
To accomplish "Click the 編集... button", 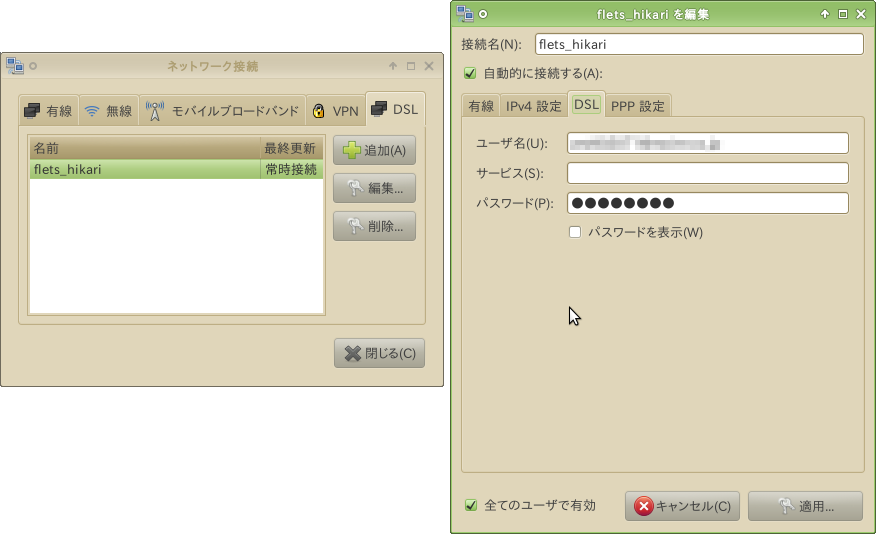I will coord(374,188).
